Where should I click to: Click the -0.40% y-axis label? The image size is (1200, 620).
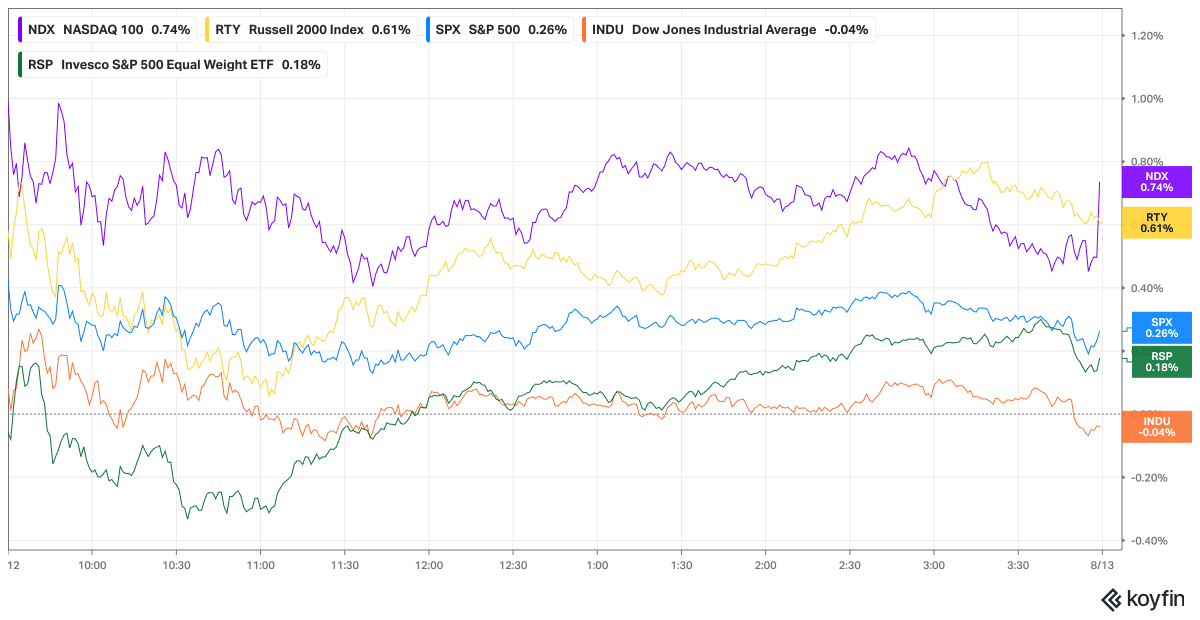[x=1145, y=541]
